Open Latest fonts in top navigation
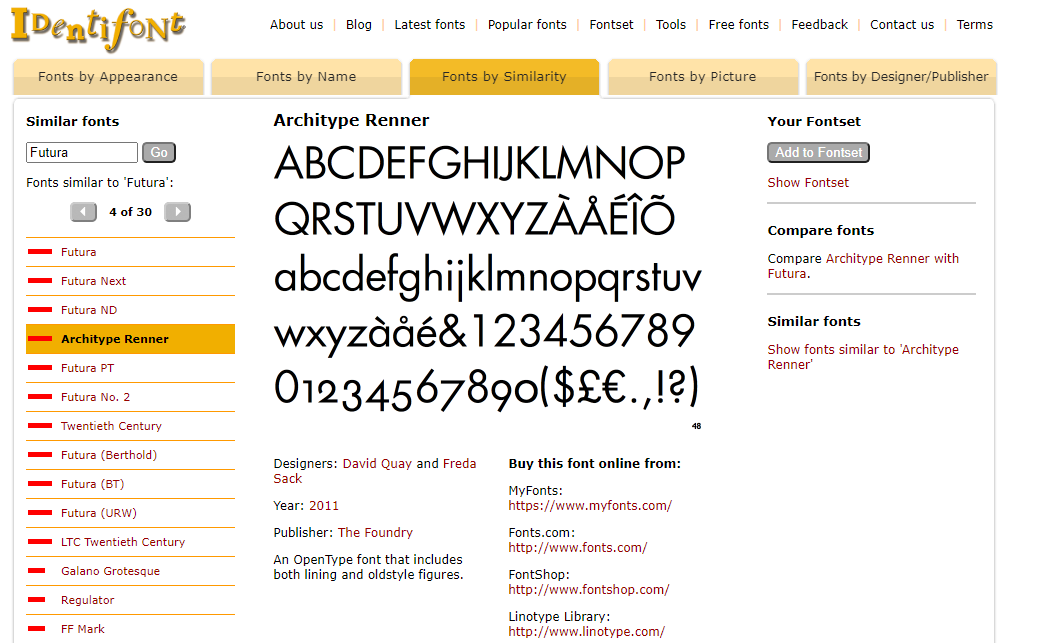Viewport: 1045px width, 643px height. click(x=430, y=25)
